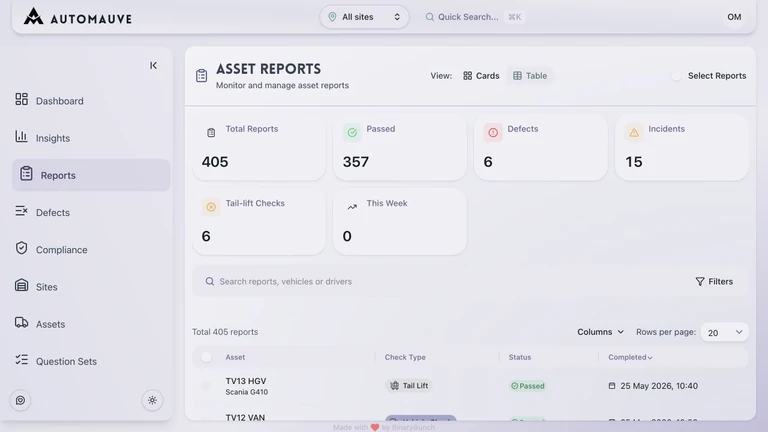
Task: Click the Total Reports card icon
Action: click(211, 132)
